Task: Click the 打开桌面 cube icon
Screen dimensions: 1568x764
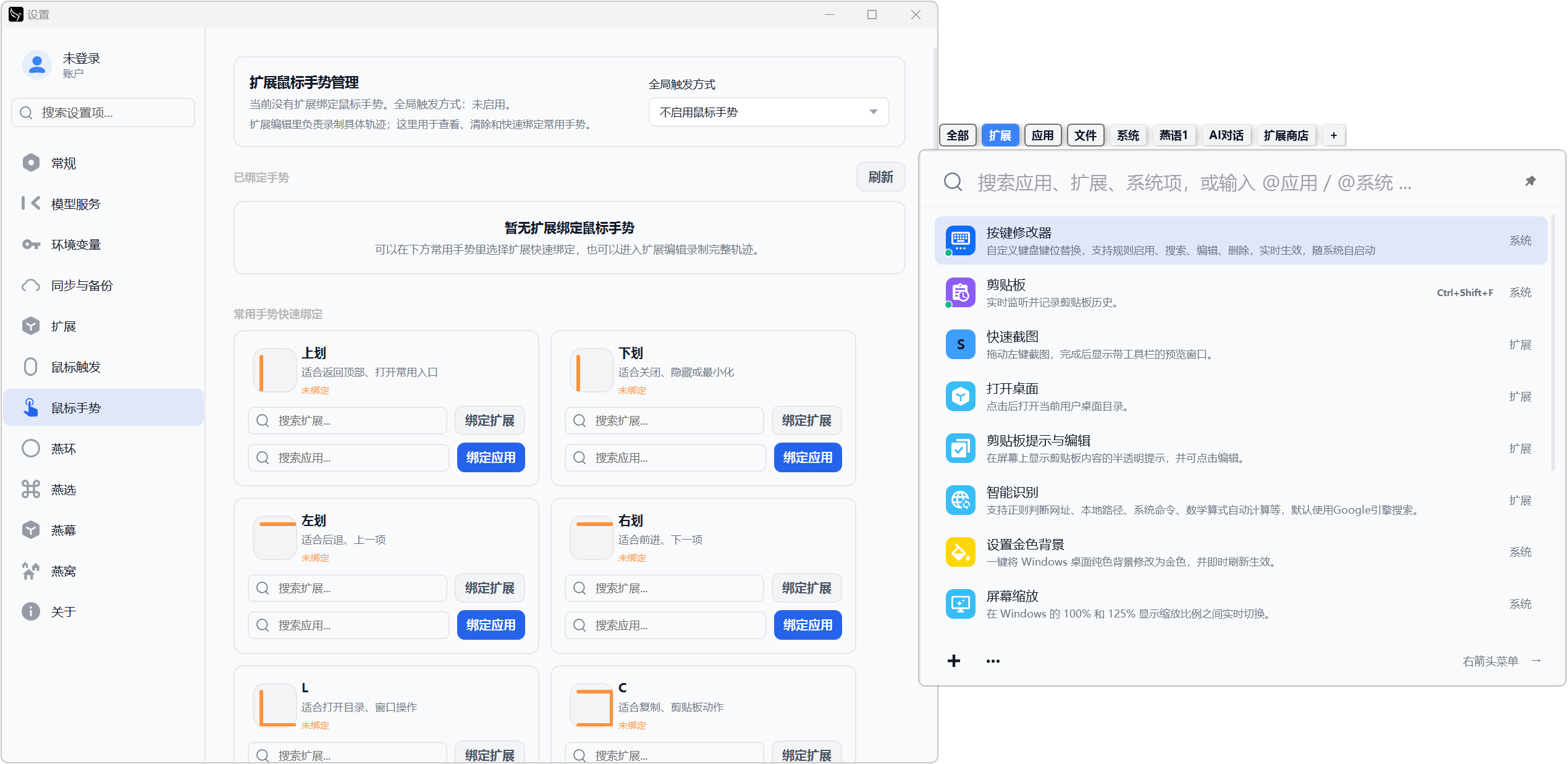Action: [961, 396]
